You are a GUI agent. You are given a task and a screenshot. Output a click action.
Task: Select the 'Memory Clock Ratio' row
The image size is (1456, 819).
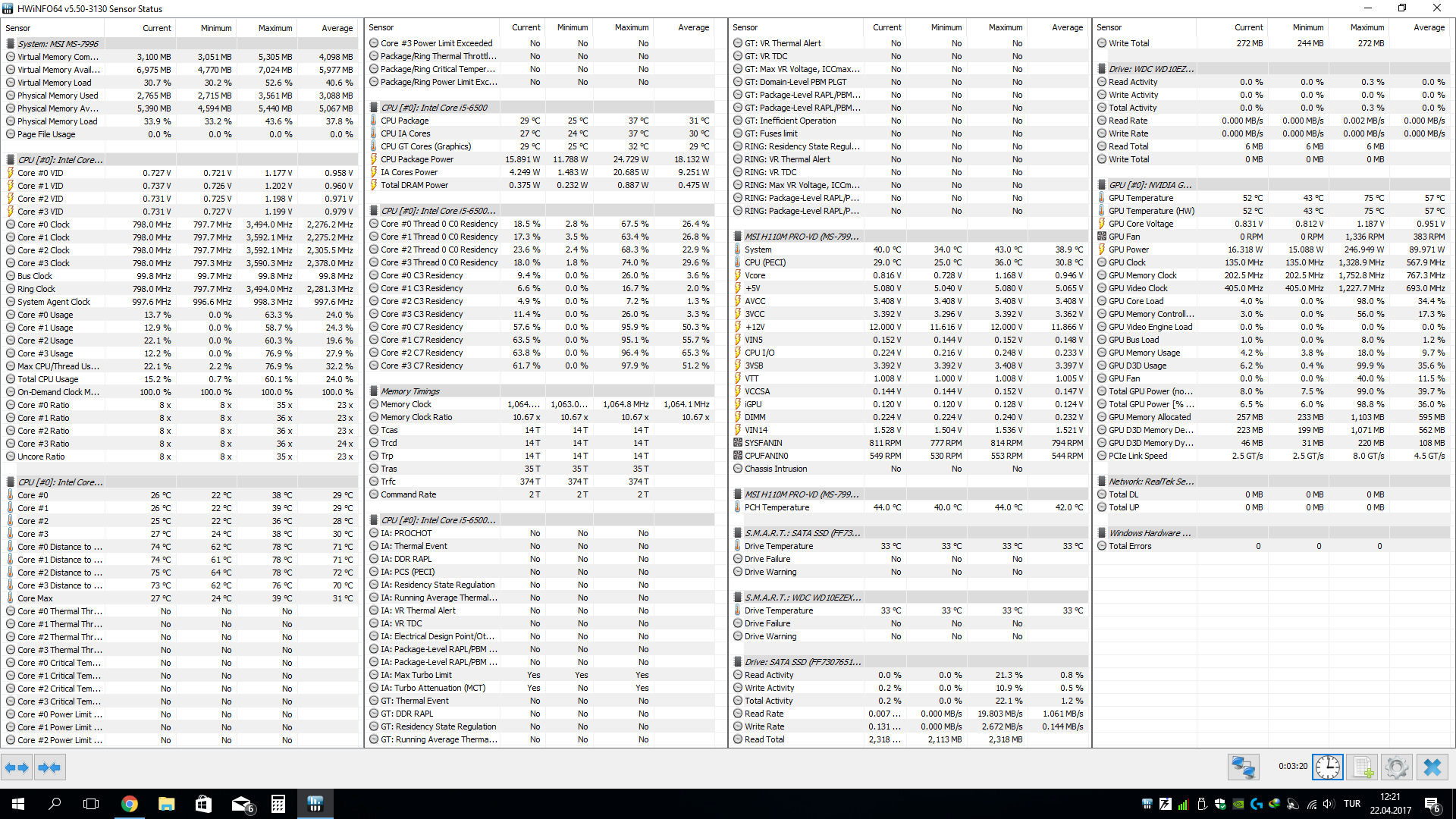pyautogui.click(x=542, y=417)
